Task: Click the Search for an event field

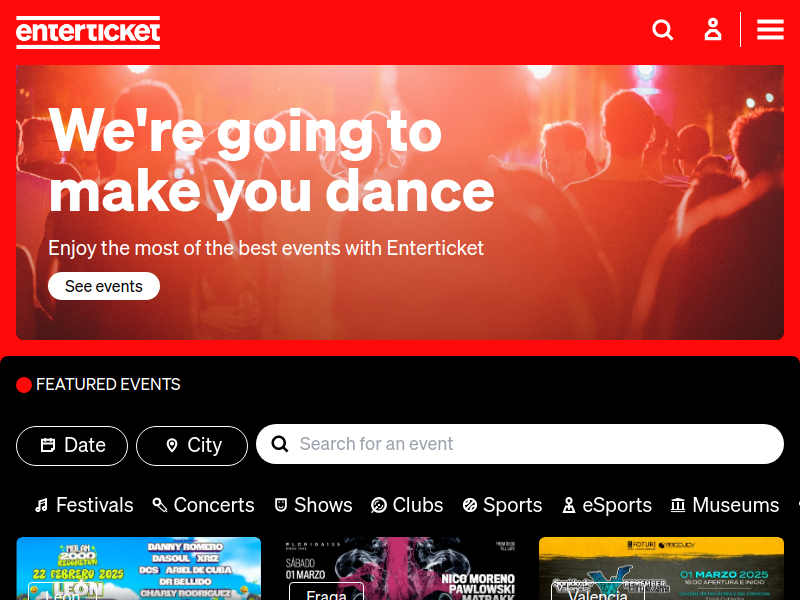Action: pos(520,444)
